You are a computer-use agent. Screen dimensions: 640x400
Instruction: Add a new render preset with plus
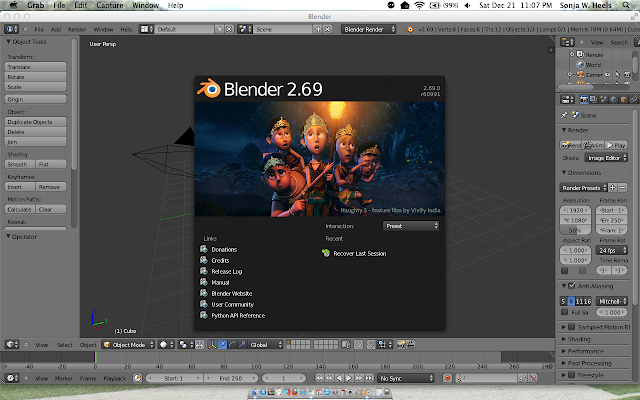612,187
